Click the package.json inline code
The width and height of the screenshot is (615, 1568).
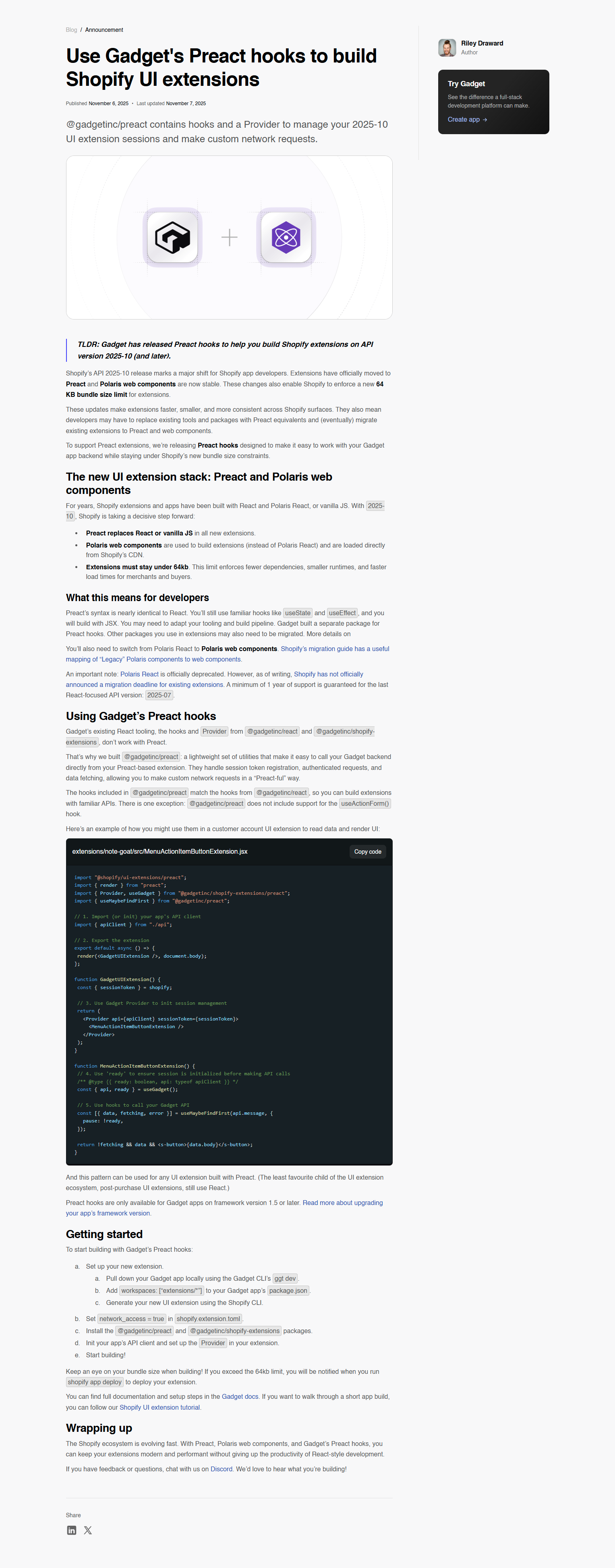tap(288, 1290)
